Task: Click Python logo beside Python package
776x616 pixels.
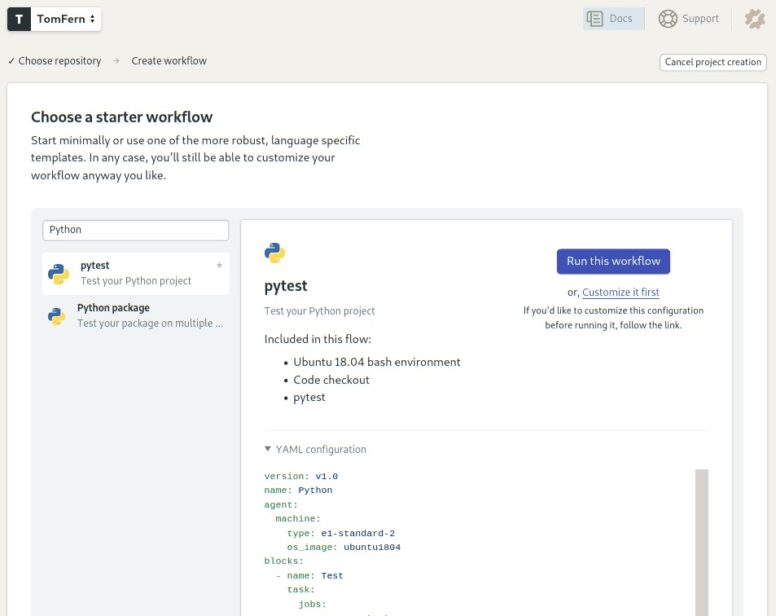Action: click(x=56, y=316)
